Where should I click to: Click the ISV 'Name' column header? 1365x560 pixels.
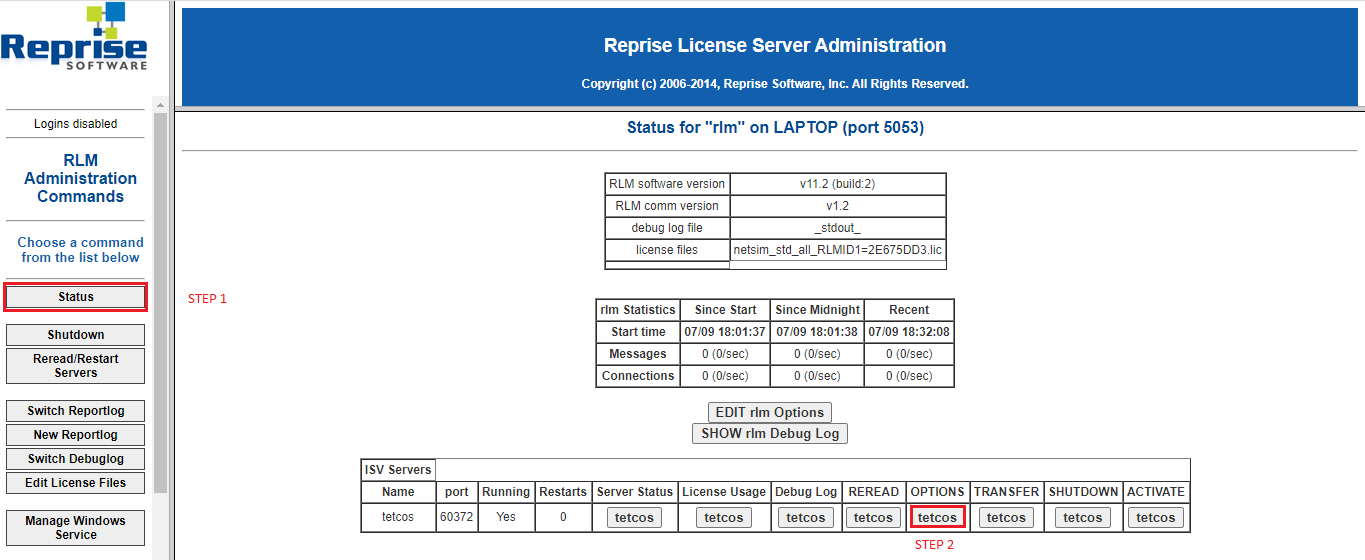point(398,492)
